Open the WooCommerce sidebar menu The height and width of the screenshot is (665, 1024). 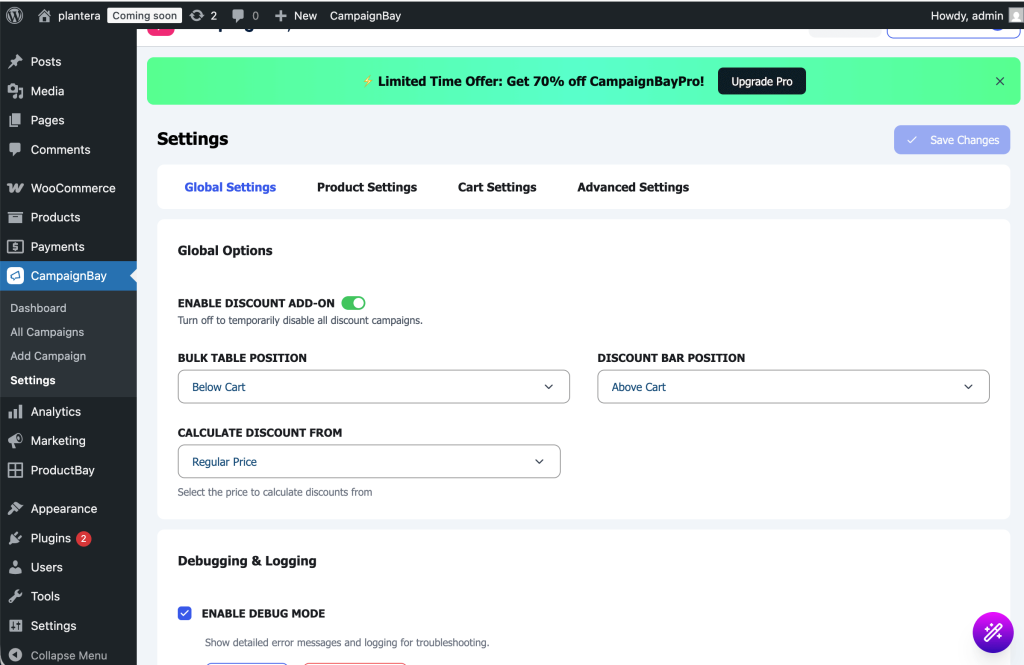(72, 188)
